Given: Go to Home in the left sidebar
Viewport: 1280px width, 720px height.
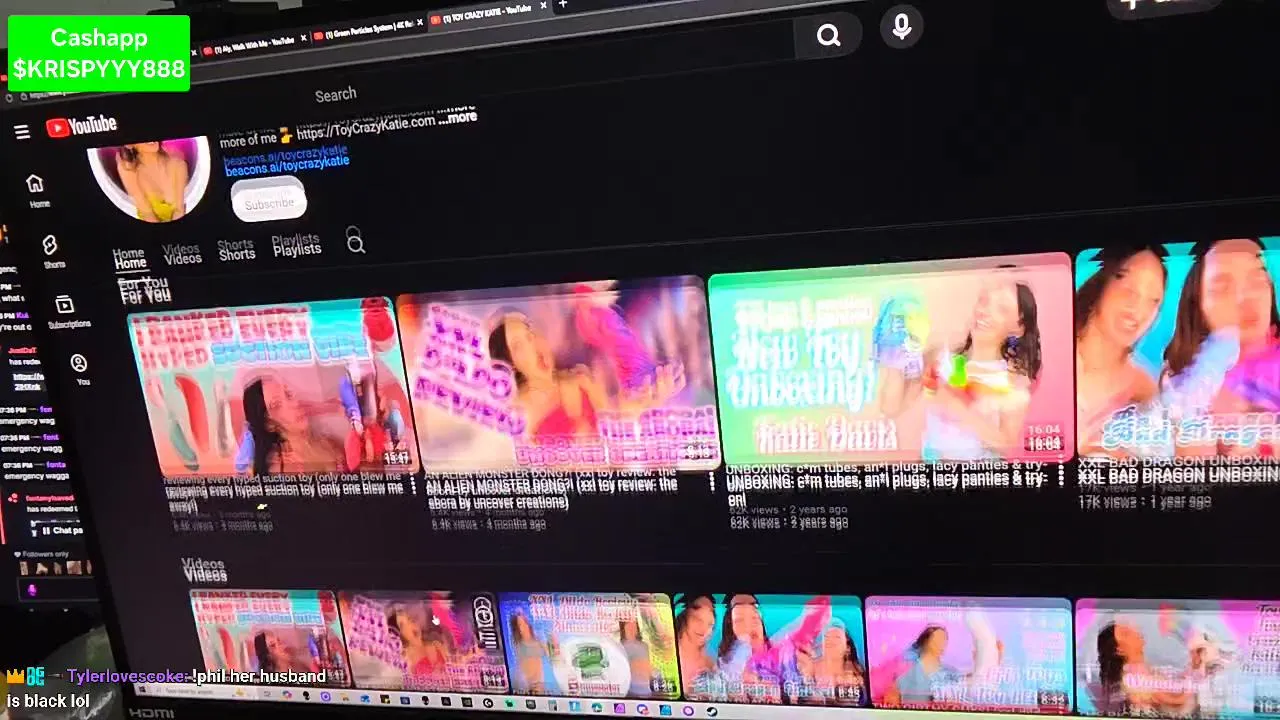Looking at the screenshot, I should pyautogui.click(x=37, y=190).
